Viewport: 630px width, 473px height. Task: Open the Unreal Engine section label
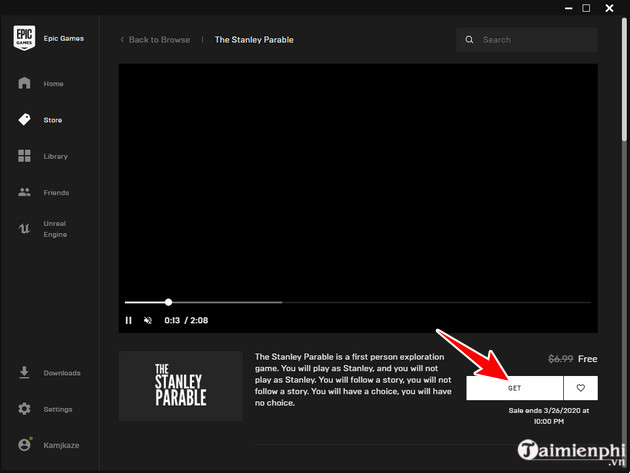pos(55,229)
